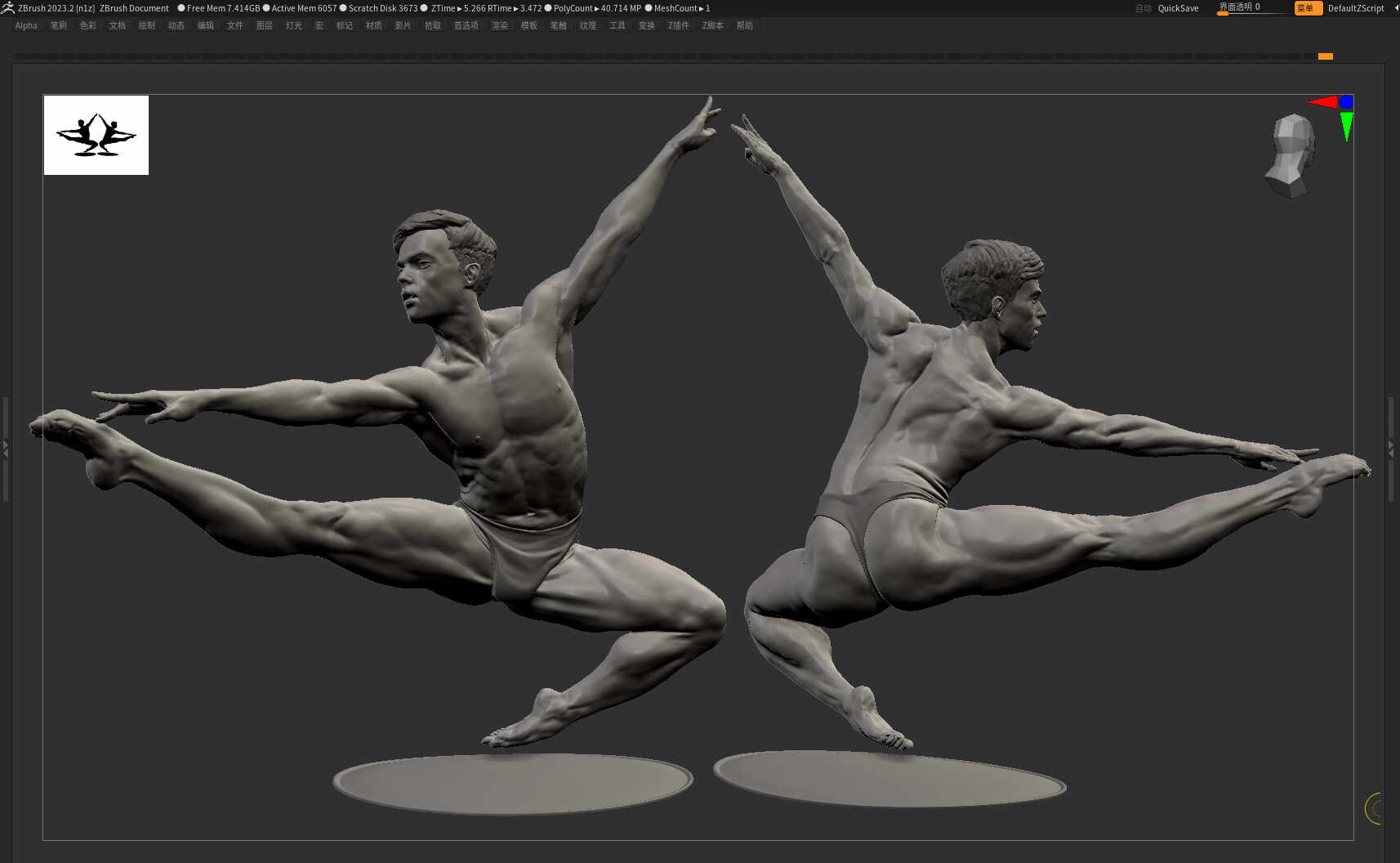The height and width of the screenshot is (863, 1400).
Task: Click the PolyCount status indicator dot
Action: [x=548, y=8]
